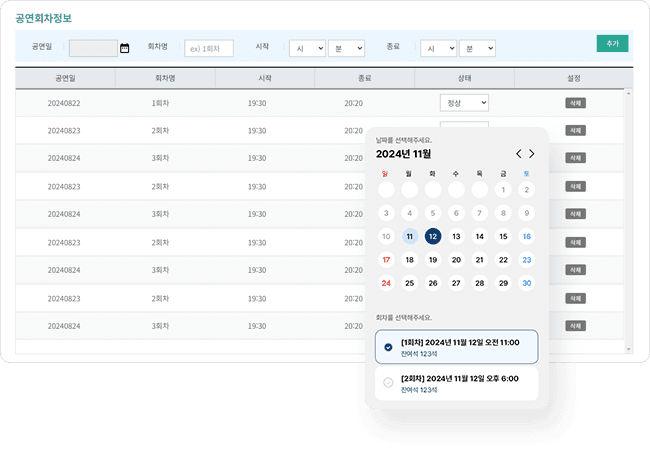Viewport: 650px width, 456px height.
Task: Go to previous month in calendar
Action: tap(518, 154)
